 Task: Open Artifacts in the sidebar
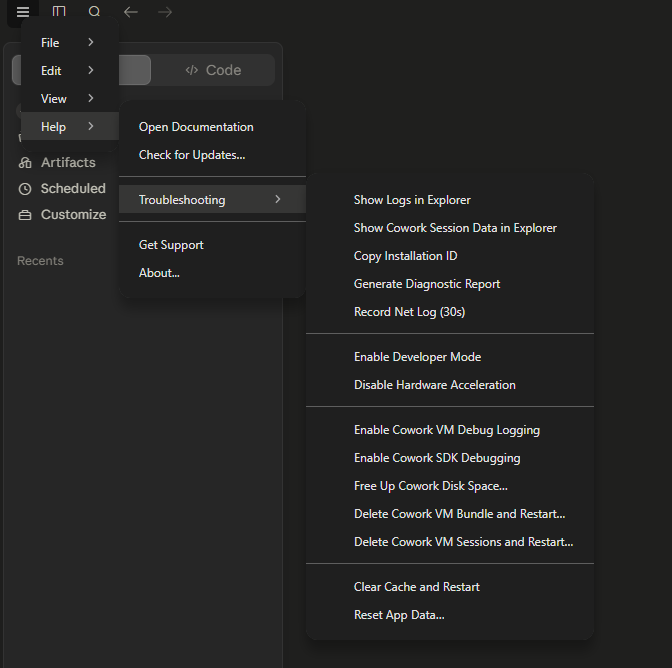[68, 163]
